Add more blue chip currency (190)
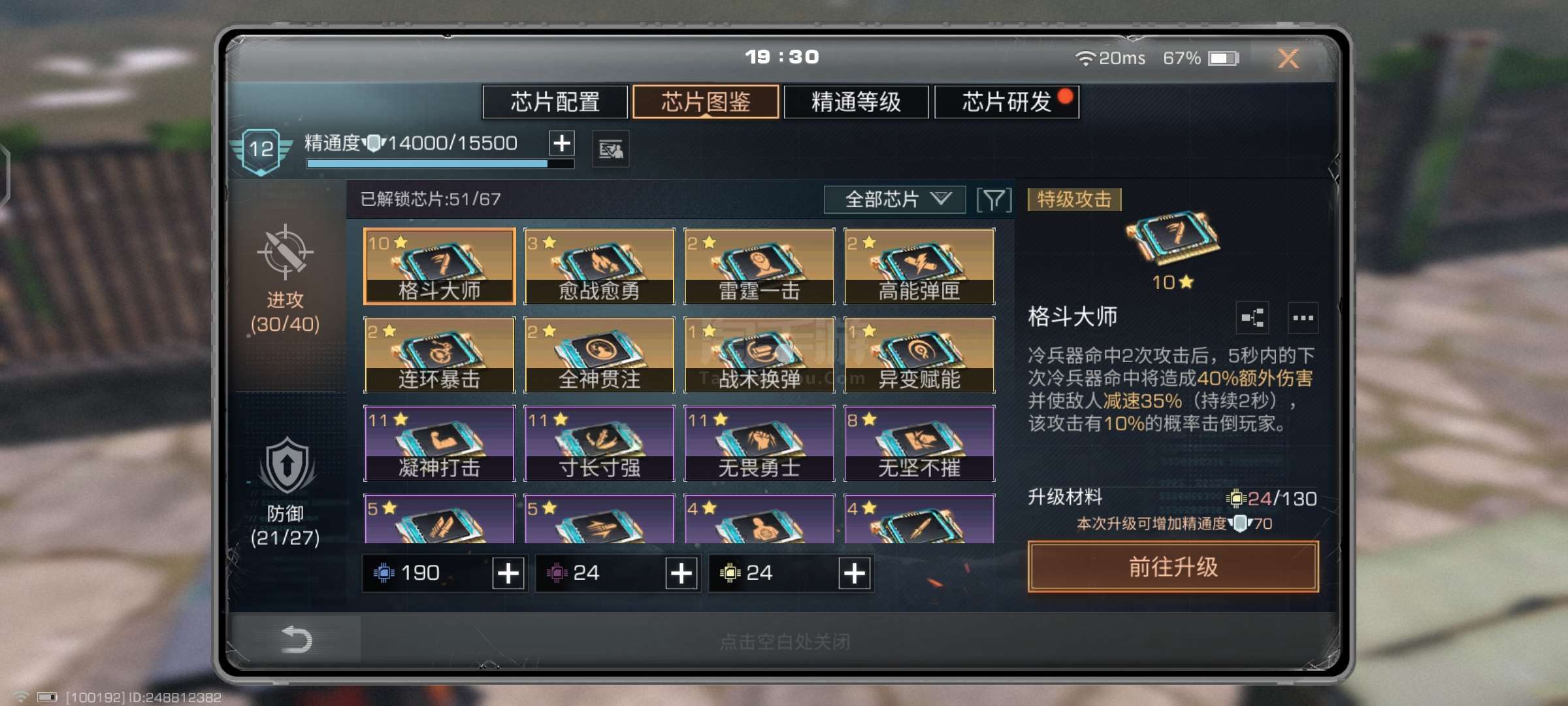1568x706 pixels. coord(508,573)
